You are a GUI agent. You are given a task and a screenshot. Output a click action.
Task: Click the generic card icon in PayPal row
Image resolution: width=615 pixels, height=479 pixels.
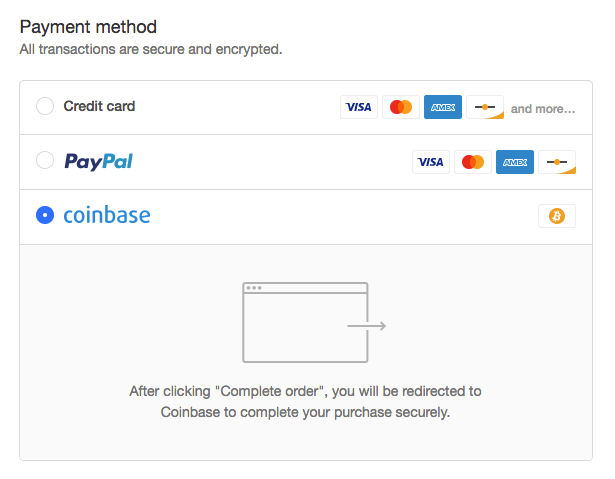(x=557, y=162)
